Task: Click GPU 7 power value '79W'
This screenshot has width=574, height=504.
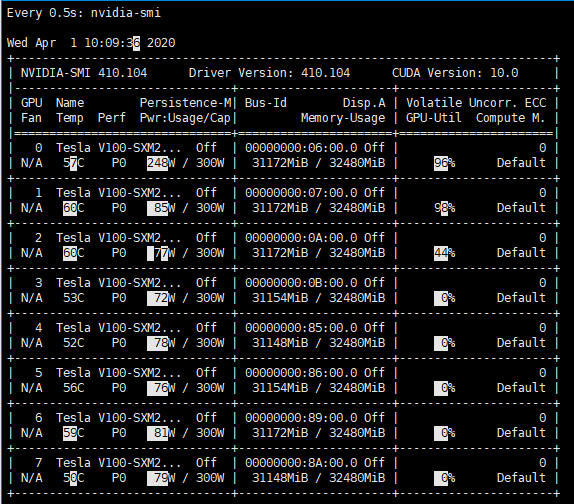Action: [x=164, y=478]
